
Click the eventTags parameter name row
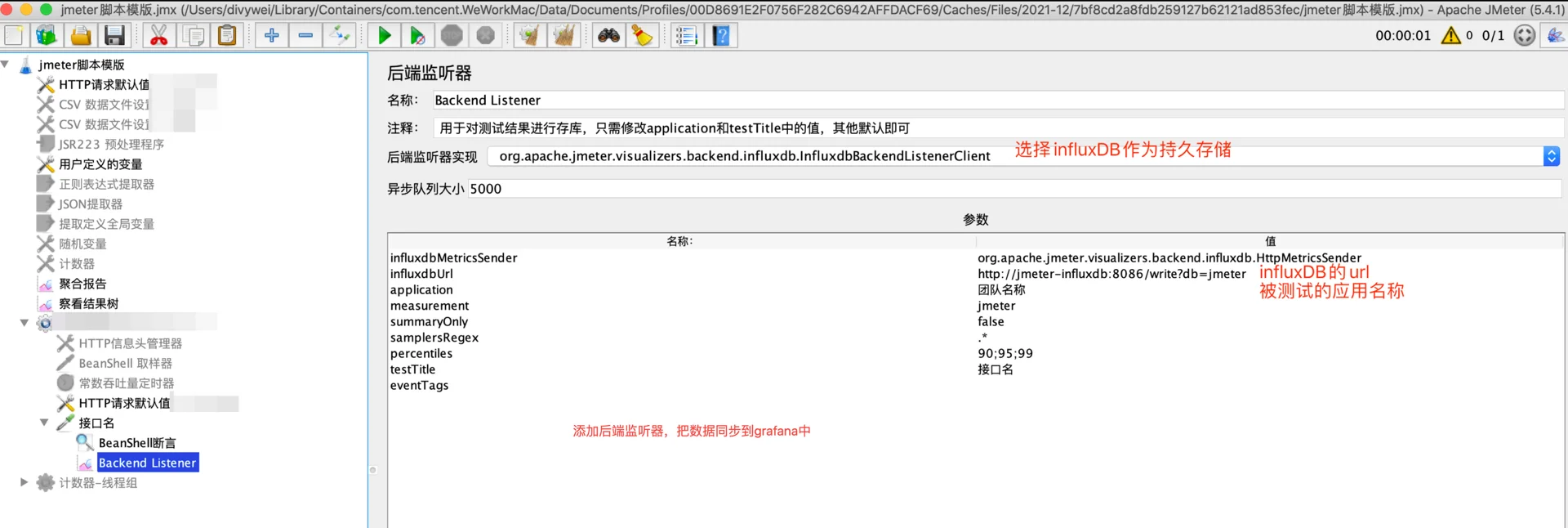[x=682, y=385]
